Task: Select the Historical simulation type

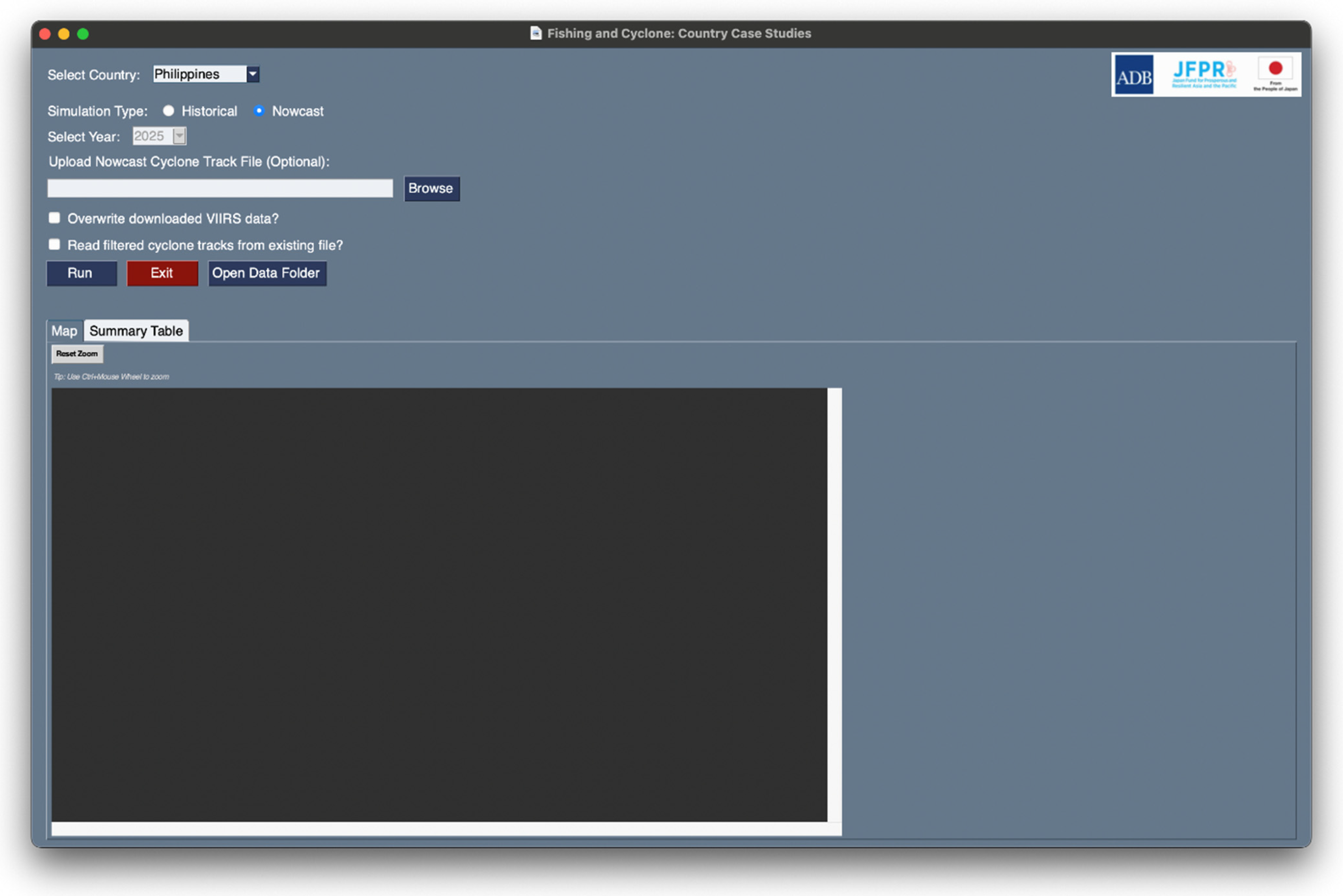Action: [x=169, y=111]
